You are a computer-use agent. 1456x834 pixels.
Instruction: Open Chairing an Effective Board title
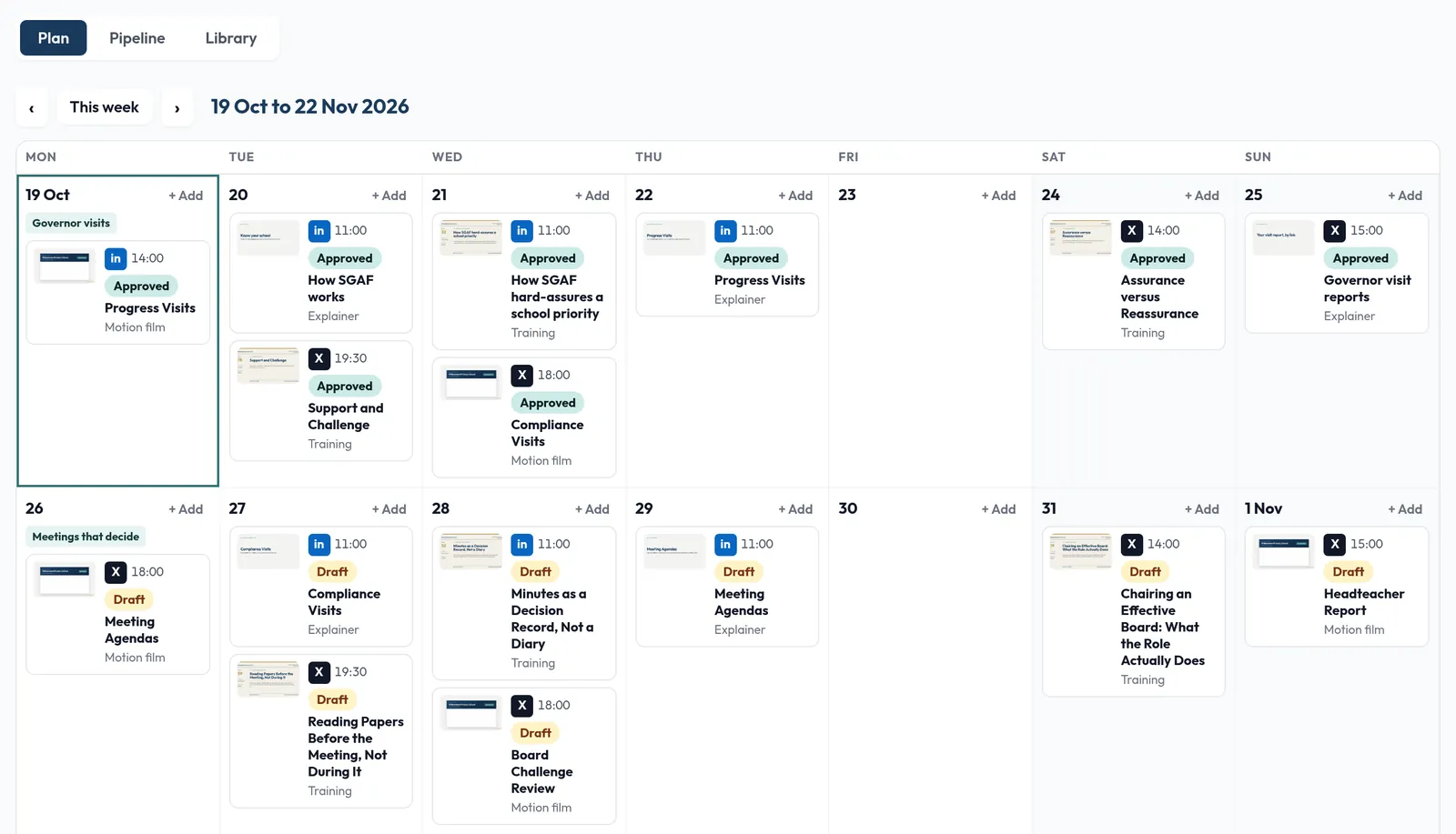(x=1163, y=628)
